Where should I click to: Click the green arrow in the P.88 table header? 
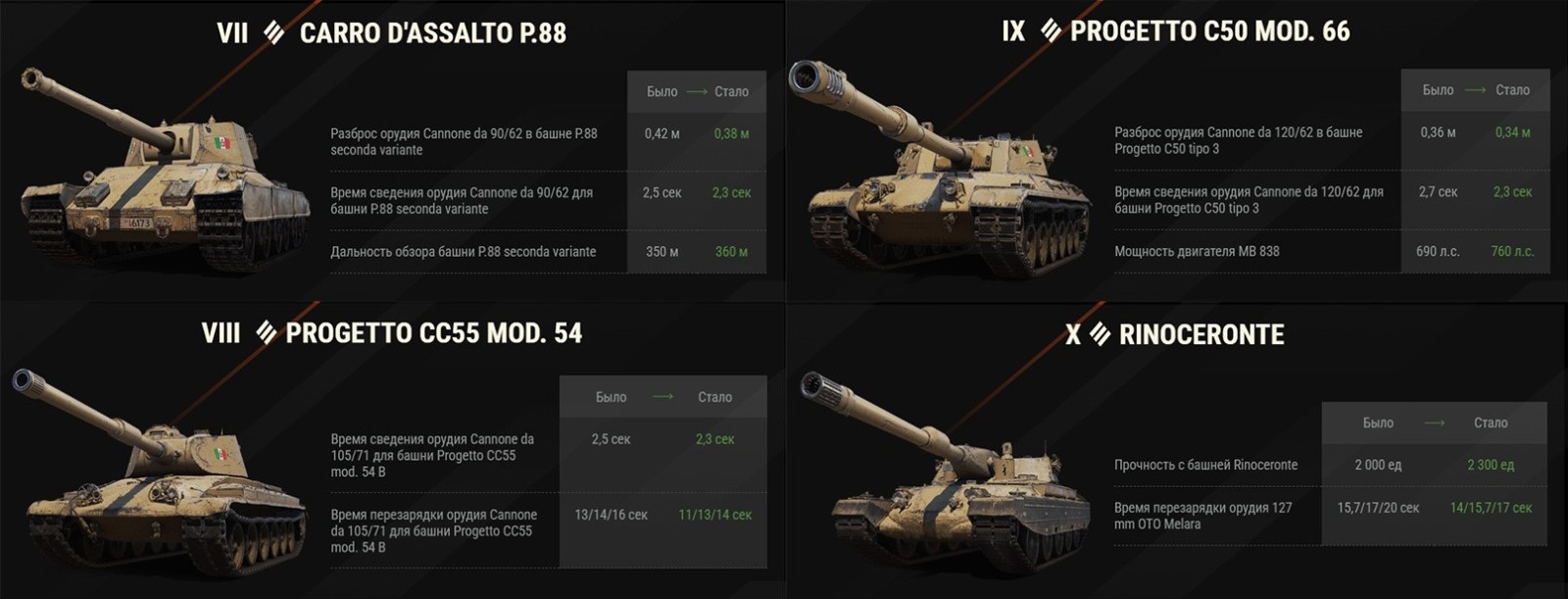click(x=697, y=92)
